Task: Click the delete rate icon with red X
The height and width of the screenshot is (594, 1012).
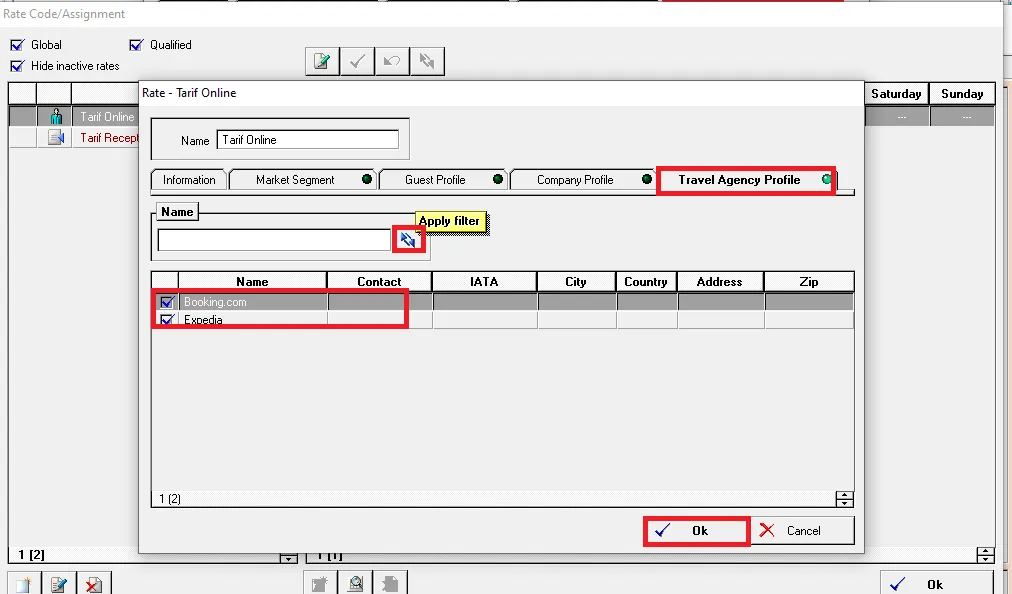Action: click(94, 584)
